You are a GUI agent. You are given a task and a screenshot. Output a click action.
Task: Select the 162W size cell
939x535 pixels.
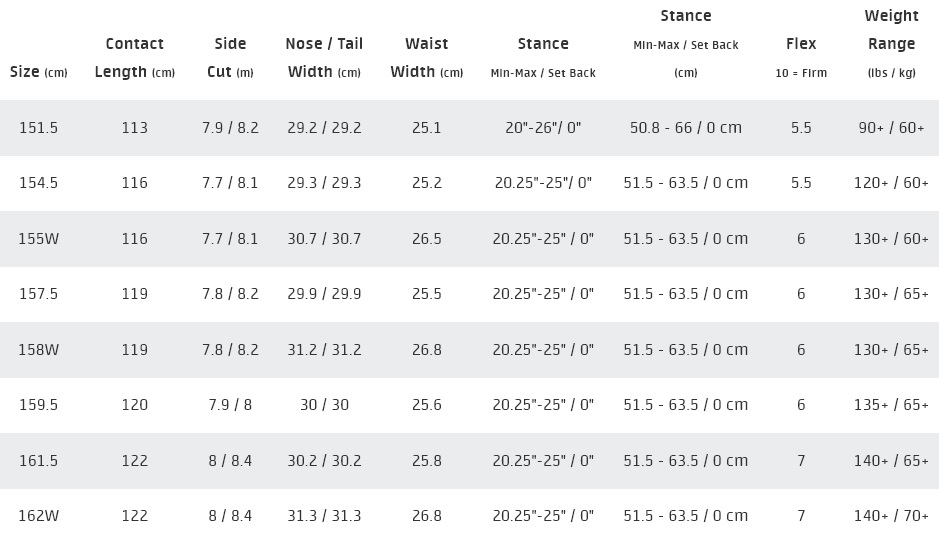(39, 516)
